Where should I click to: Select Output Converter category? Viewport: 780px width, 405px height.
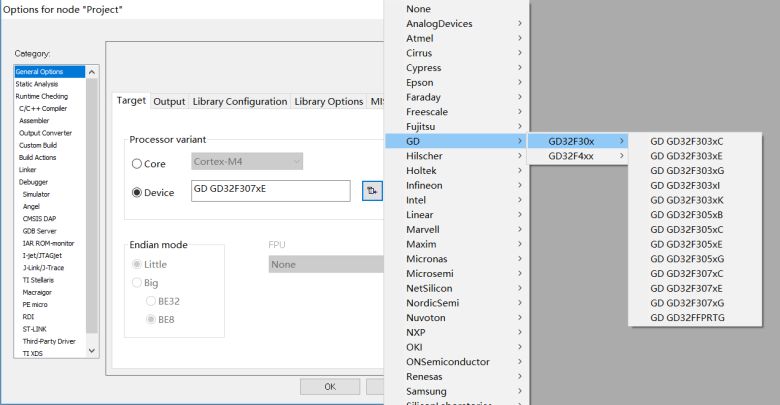coord(49,133)
